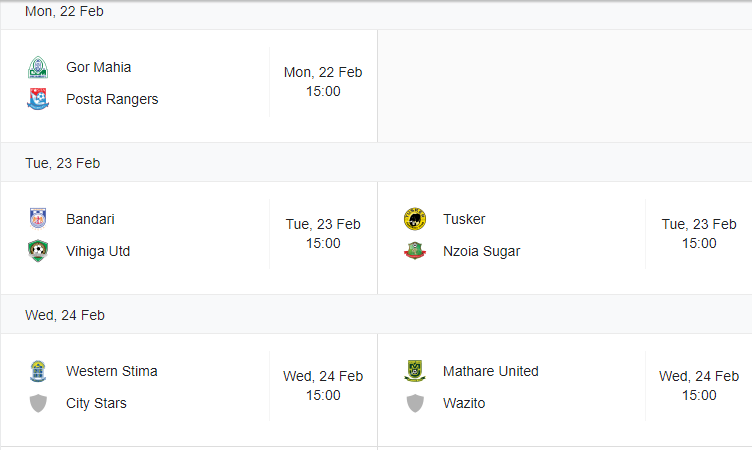Viewport: 752px width, 450px height.
Task: Click the Mathare United team name
Action: [491, 371]
